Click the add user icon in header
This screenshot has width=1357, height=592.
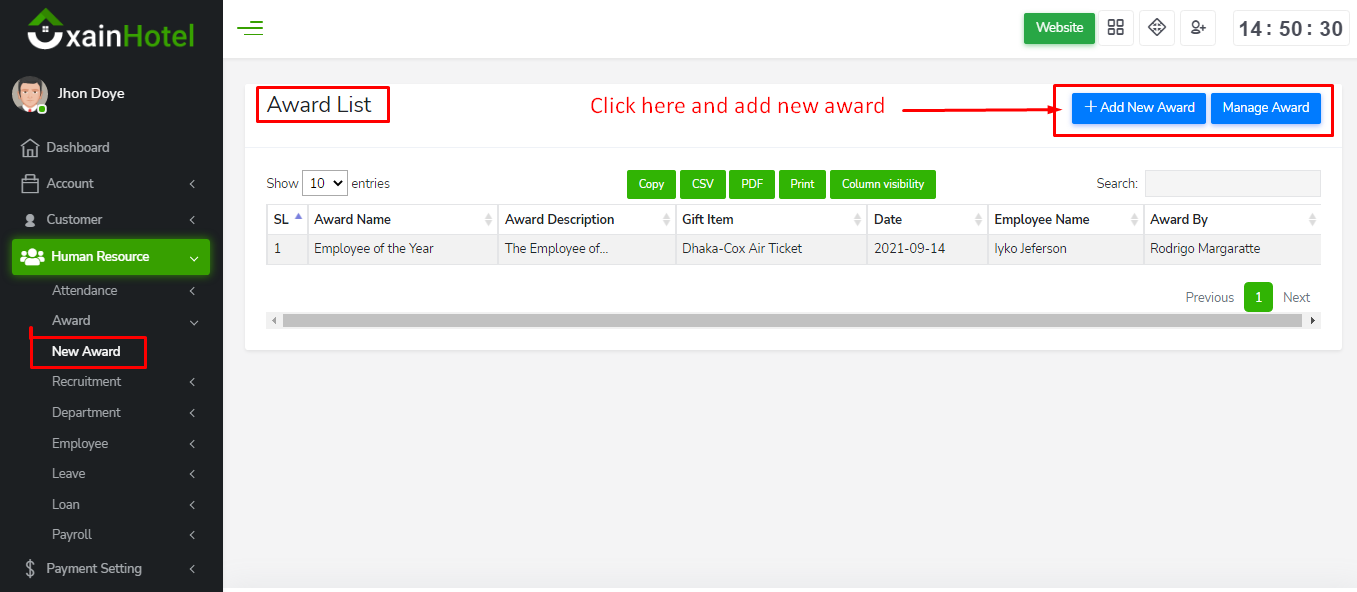[x=1197, y=28]
